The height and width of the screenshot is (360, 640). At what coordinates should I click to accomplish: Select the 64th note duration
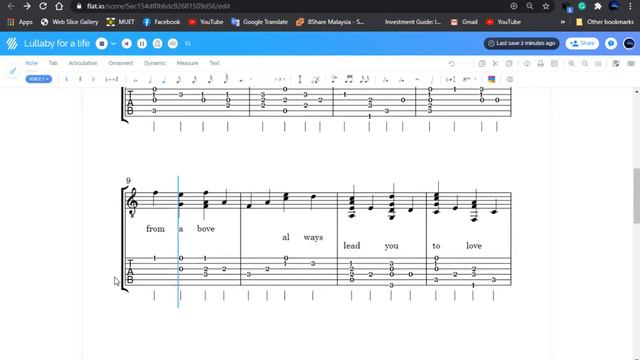click(x=226, y=79)
